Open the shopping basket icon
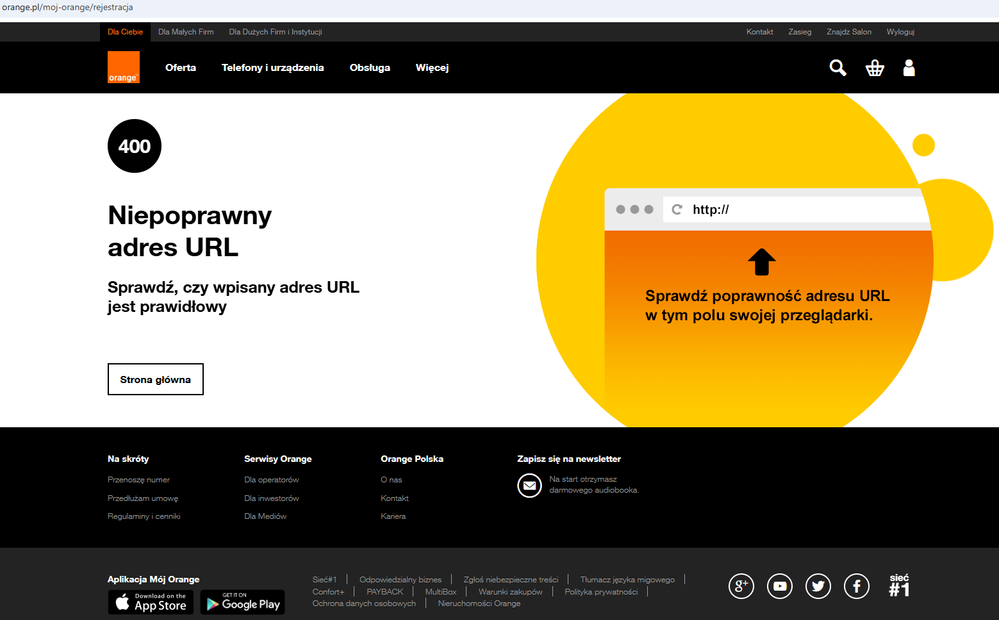Viewport: 999px width, 620px height. [x=875, y=68]
